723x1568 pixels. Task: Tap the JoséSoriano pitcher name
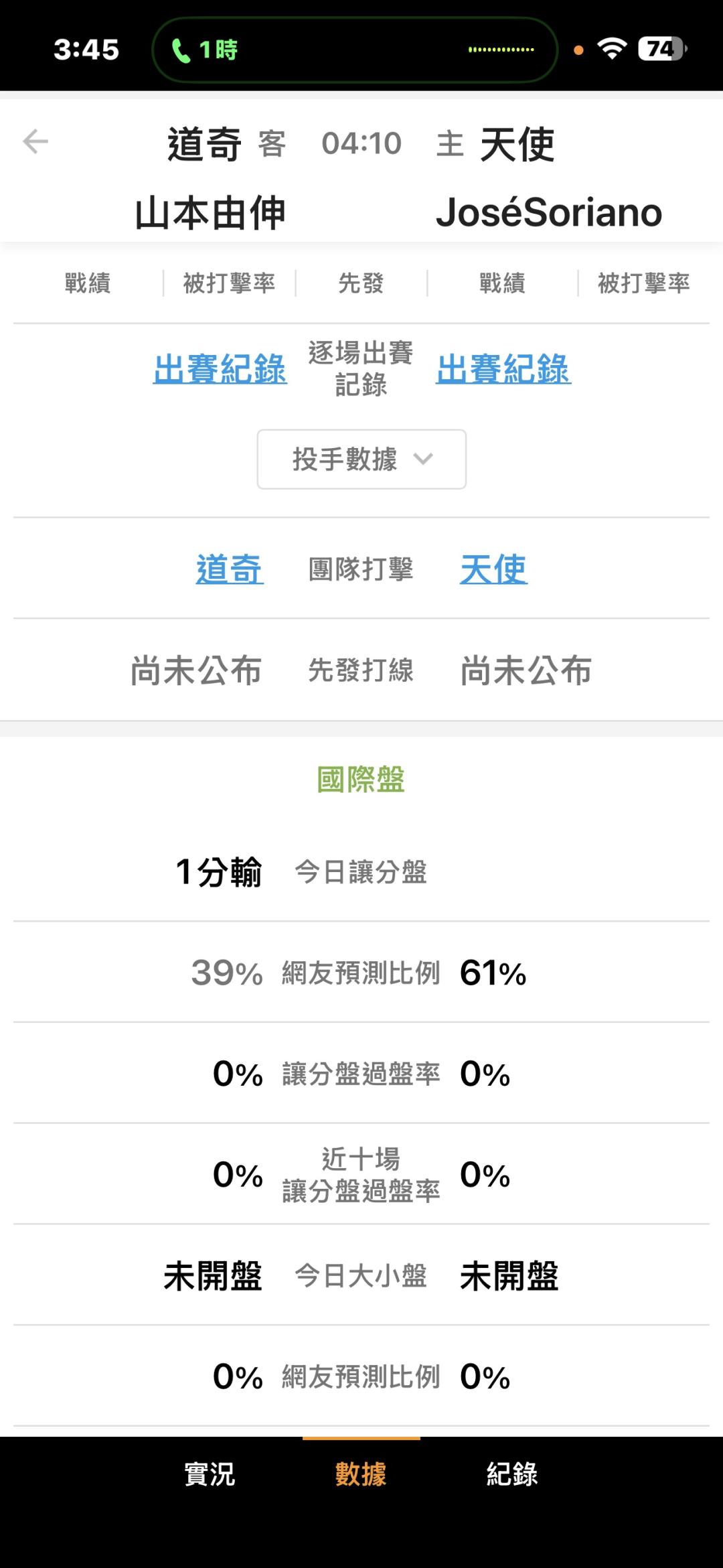point(549,213)
